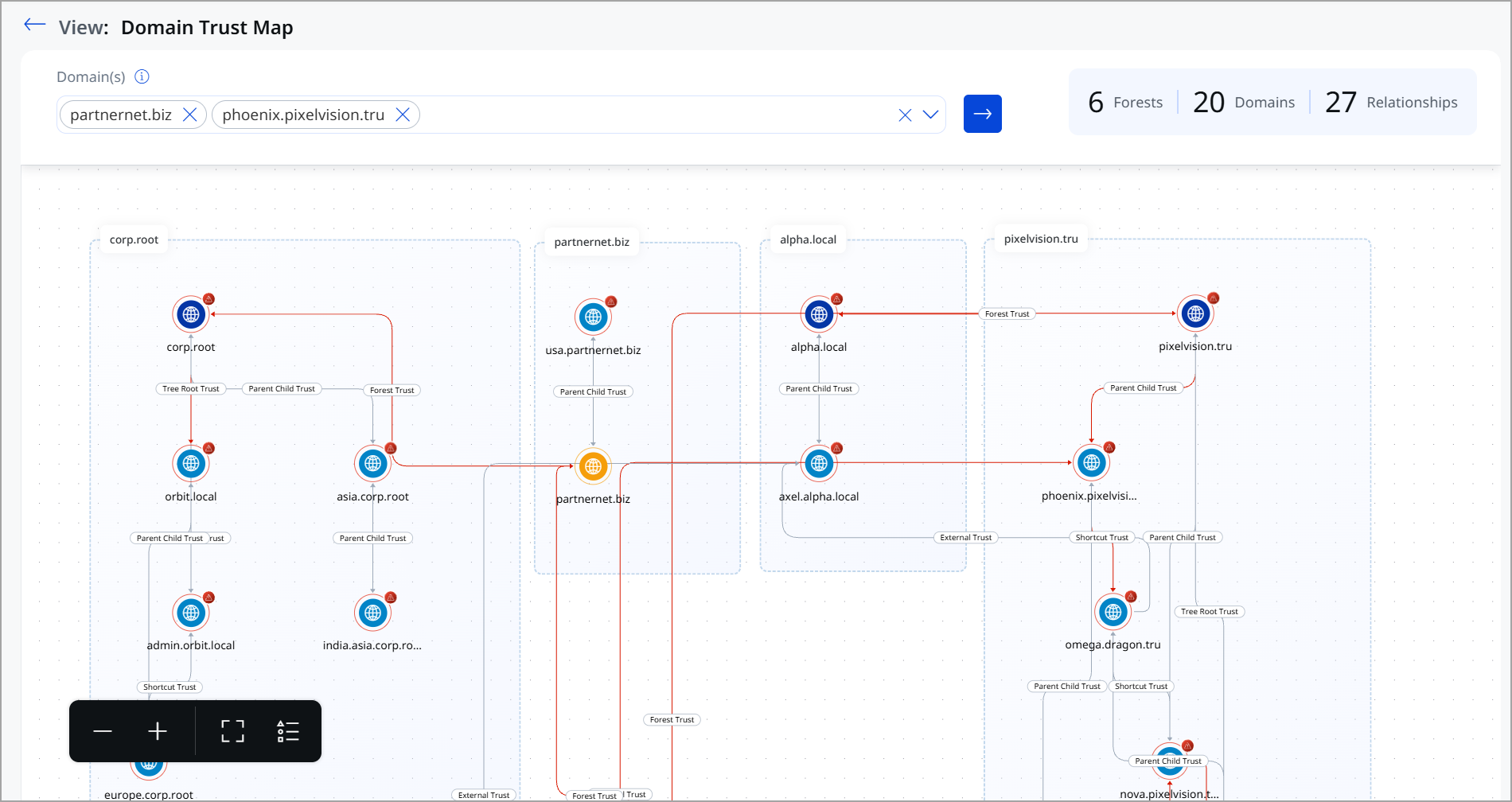Viewport: 1512px width, 802px height.
Task: Click the back arrow beside View title
Action: click(34, 25)
